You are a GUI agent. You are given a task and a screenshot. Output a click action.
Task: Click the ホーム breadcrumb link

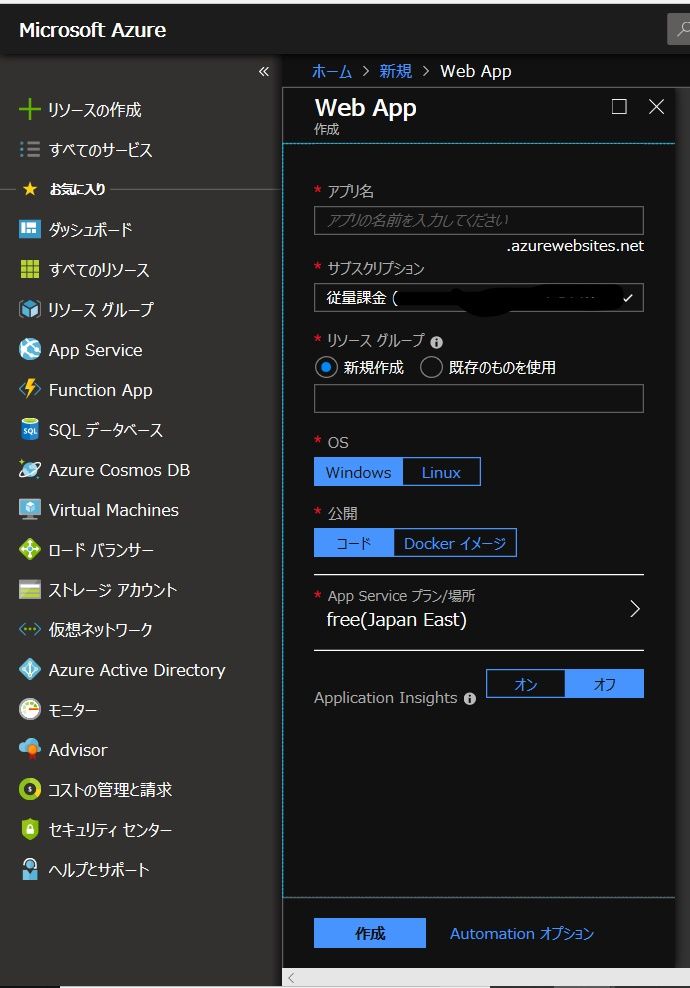[331, 71]
